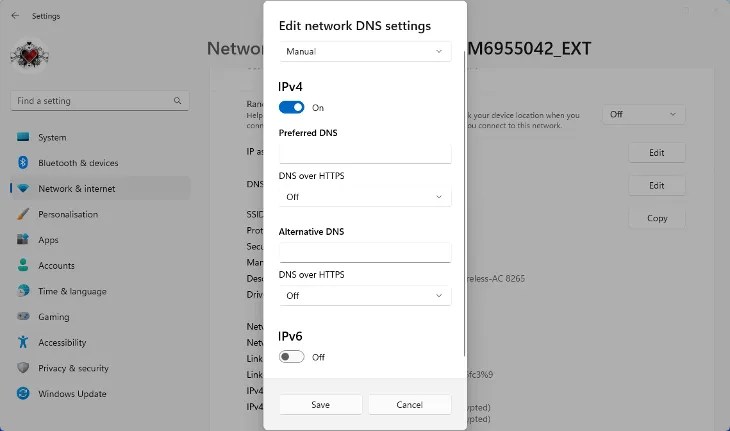Open Accessibility figure icon
Screen dimensions: 730x431
[x=23, y=342]
